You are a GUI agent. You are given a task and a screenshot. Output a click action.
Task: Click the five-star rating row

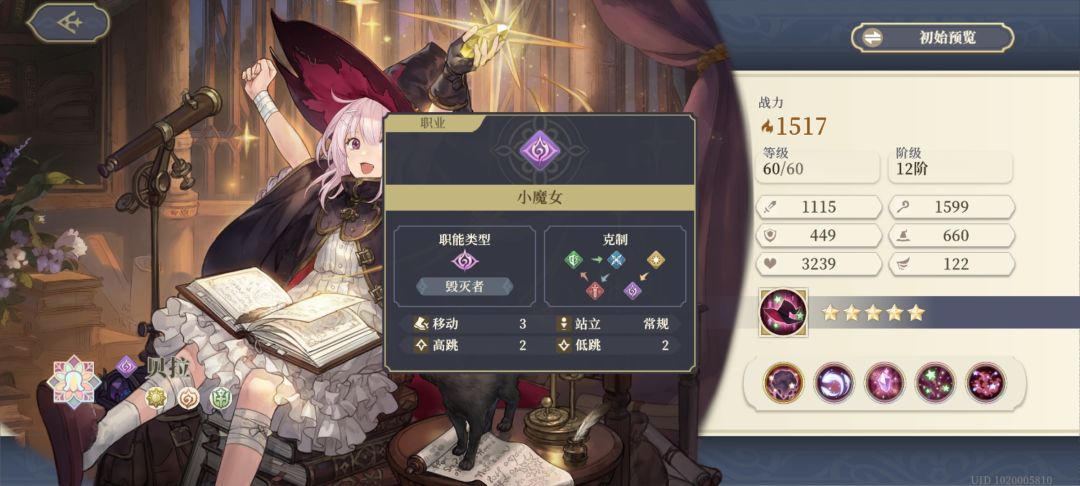coord(873,313)
